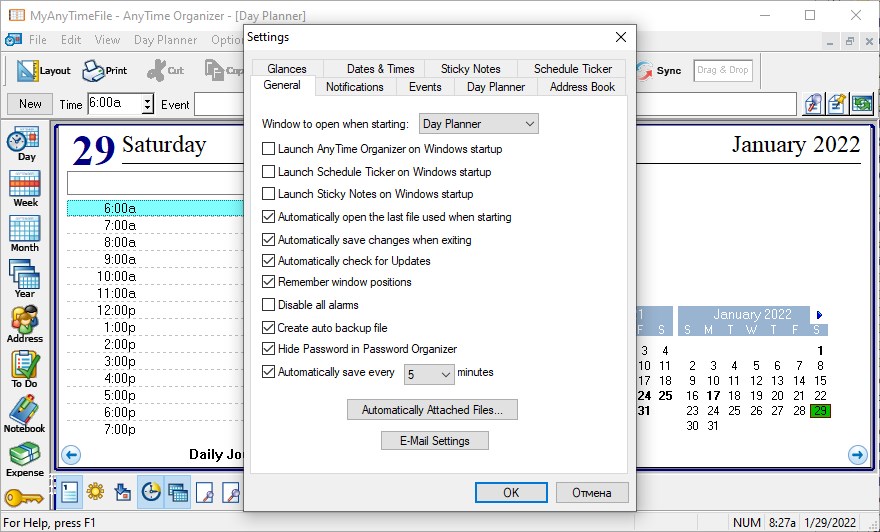Open the Layout tool in the toolbar

click(43, 70)
